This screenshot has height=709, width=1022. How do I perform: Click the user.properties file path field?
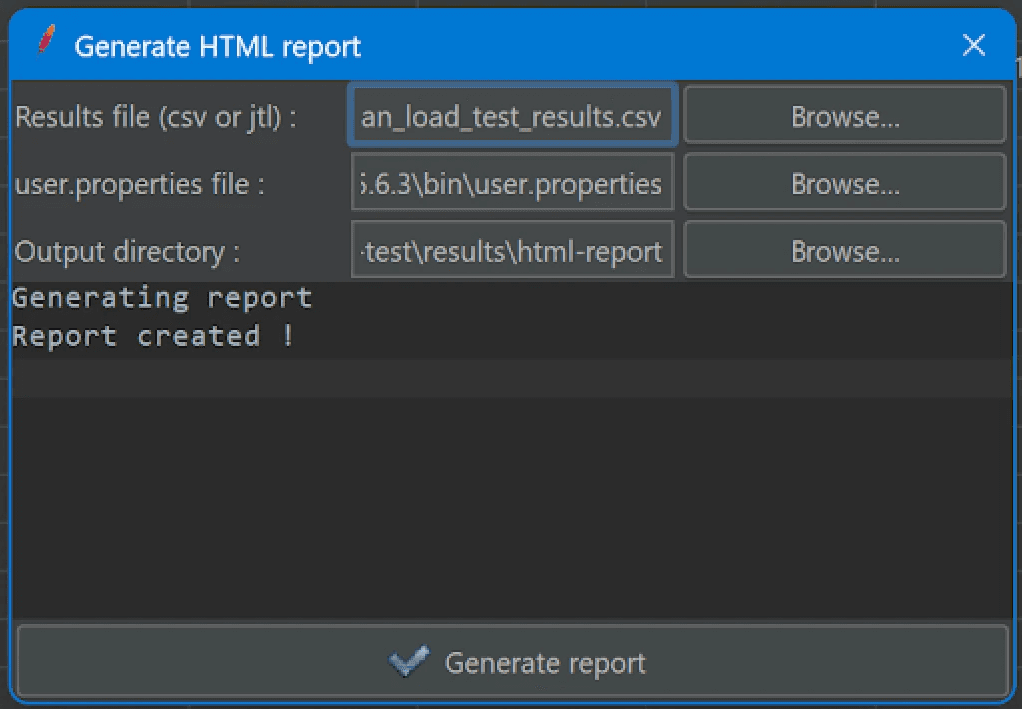point(513,182)
